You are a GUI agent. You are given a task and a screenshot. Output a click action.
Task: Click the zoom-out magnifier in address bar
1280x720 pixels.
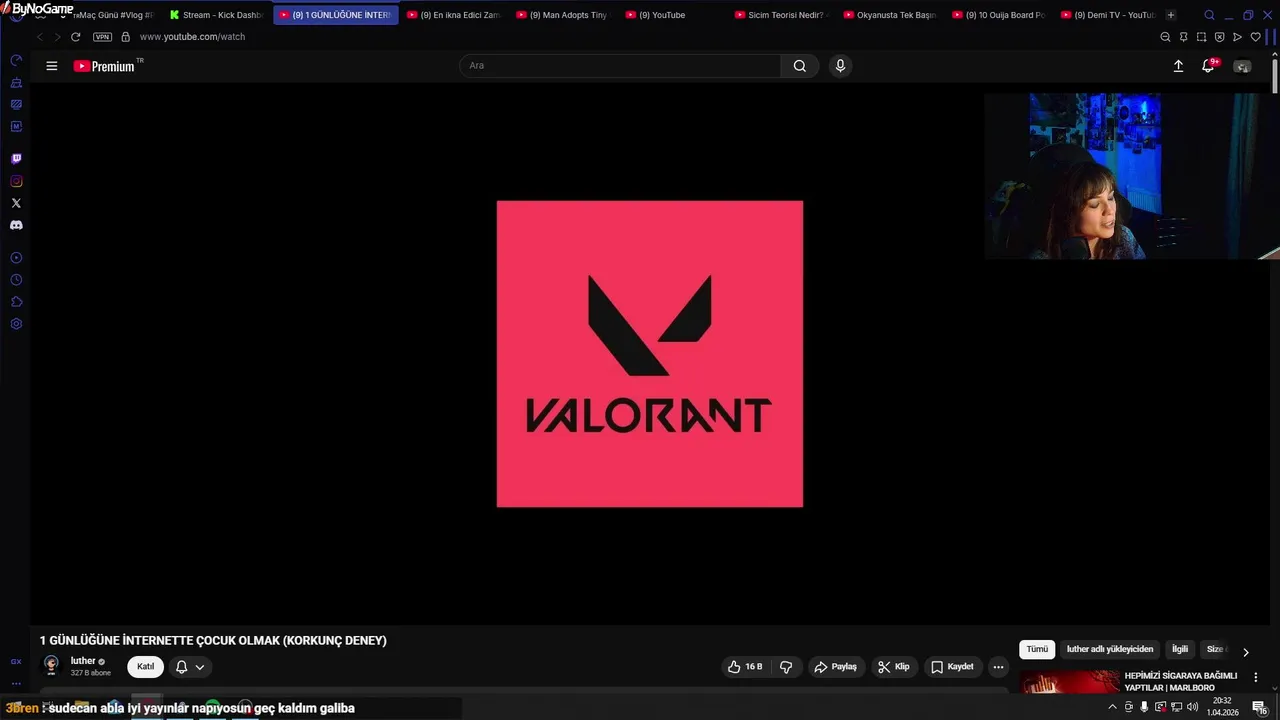point(1165,37)
